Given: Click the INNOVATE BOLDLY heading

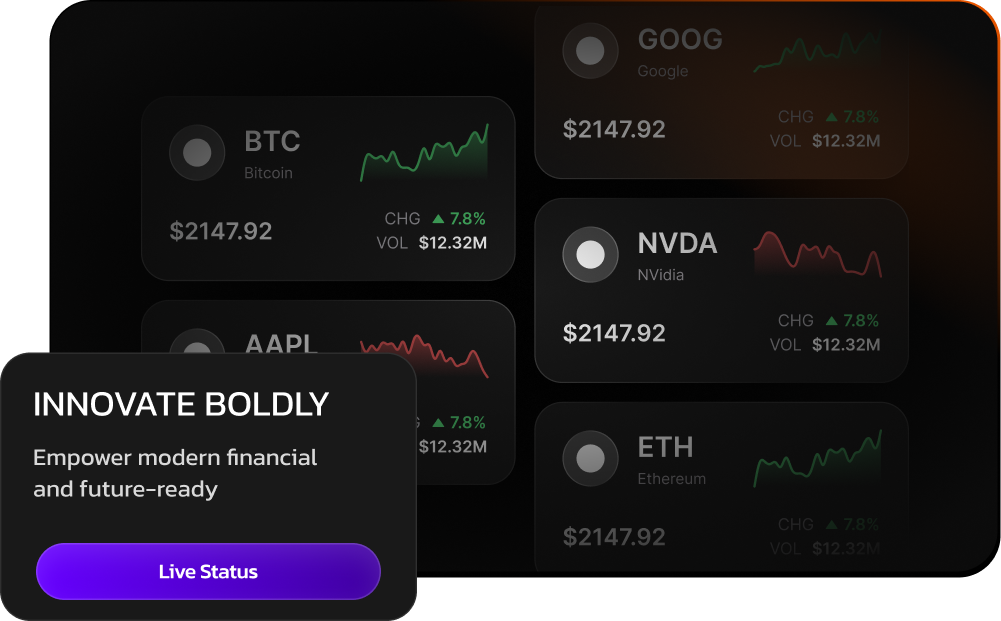Looking at the screenshot, I should click(181, 405).
